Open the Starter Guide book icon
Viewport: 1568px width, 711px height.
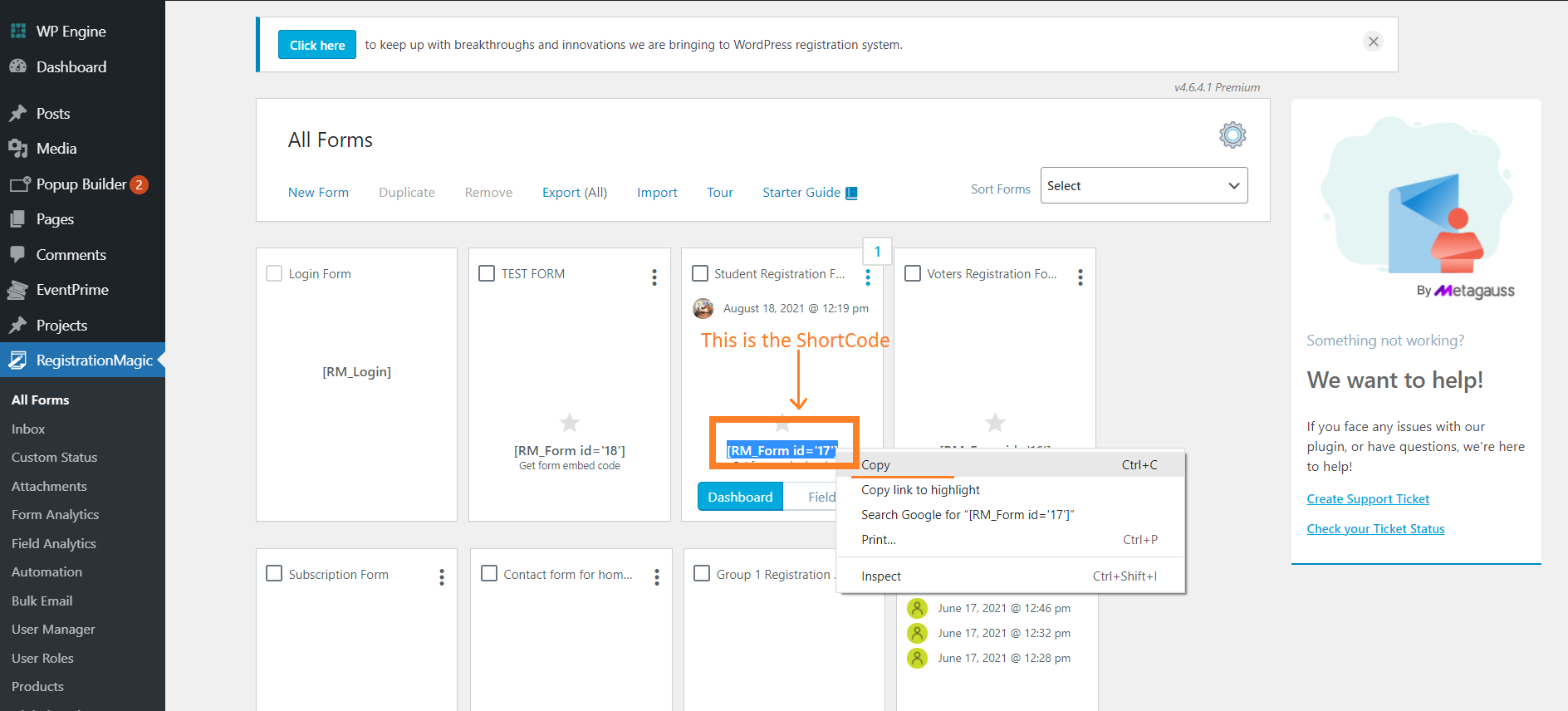pyautogui.click(x=851, y=193)
